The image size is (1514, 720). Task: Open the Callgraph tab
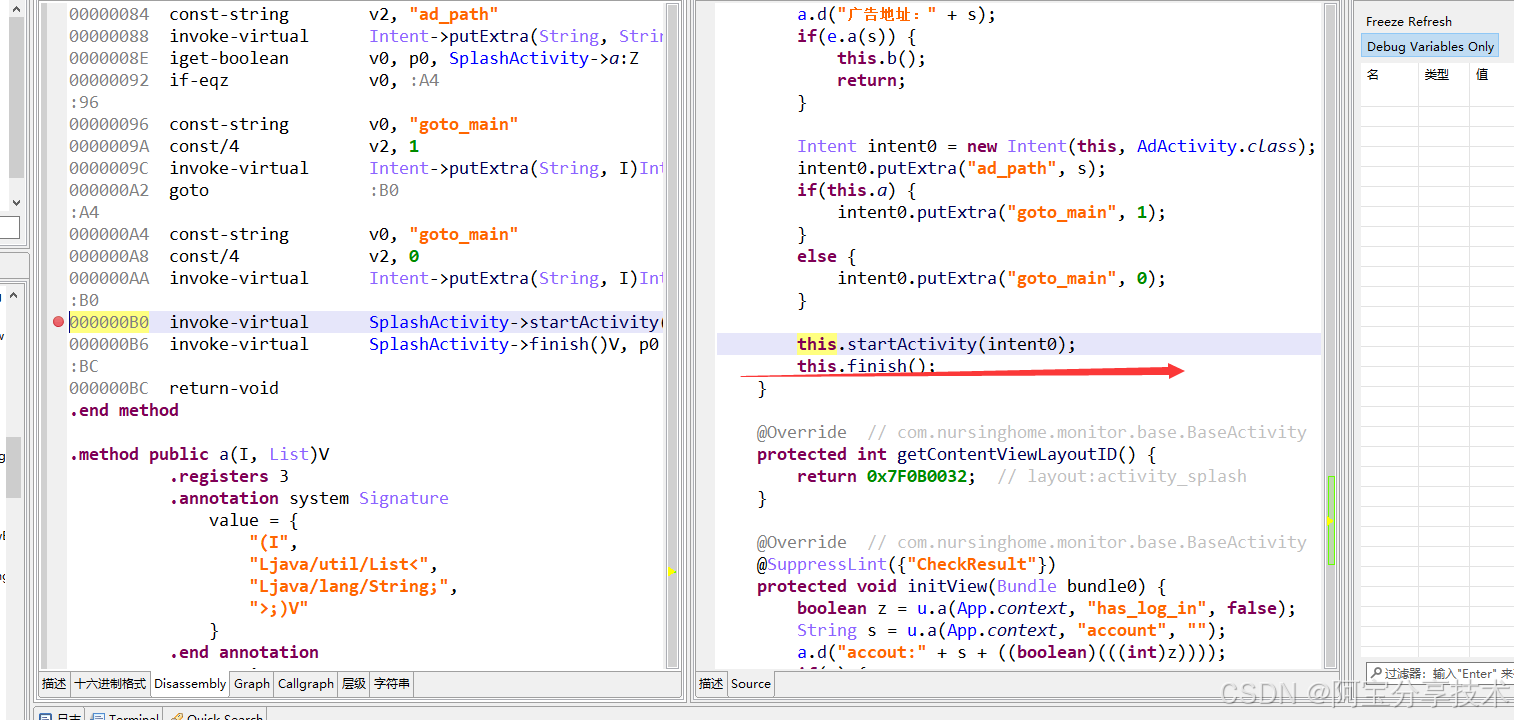pos(306,684)
